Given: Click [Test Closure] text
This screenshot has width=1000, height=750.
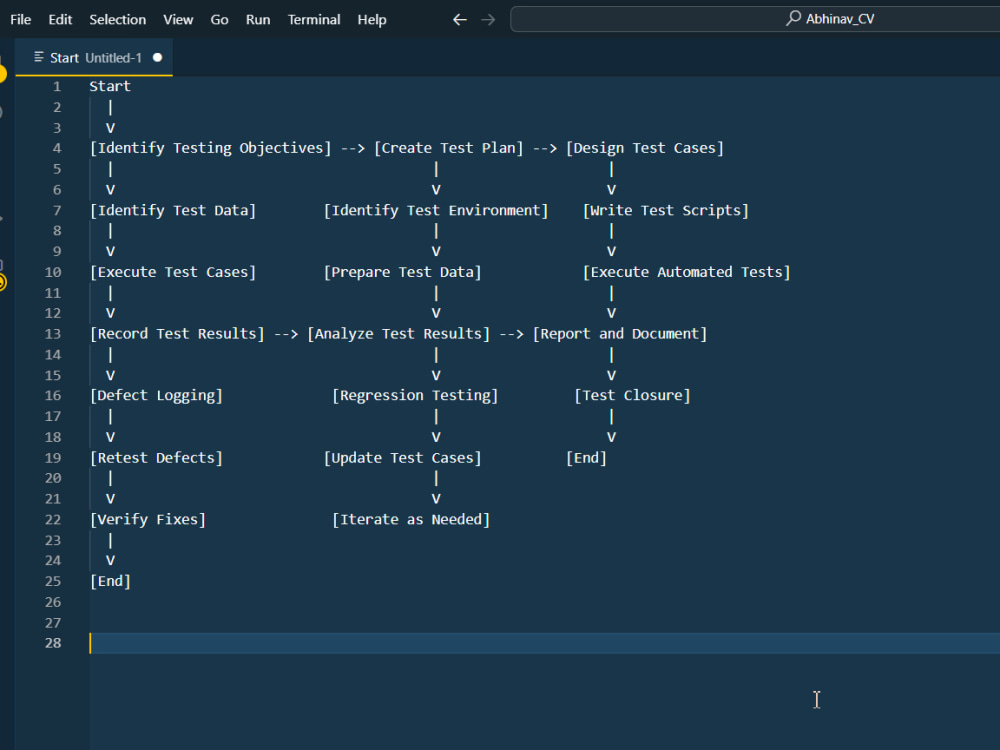Looking at the screenshot, I should (x=632, y=395).
